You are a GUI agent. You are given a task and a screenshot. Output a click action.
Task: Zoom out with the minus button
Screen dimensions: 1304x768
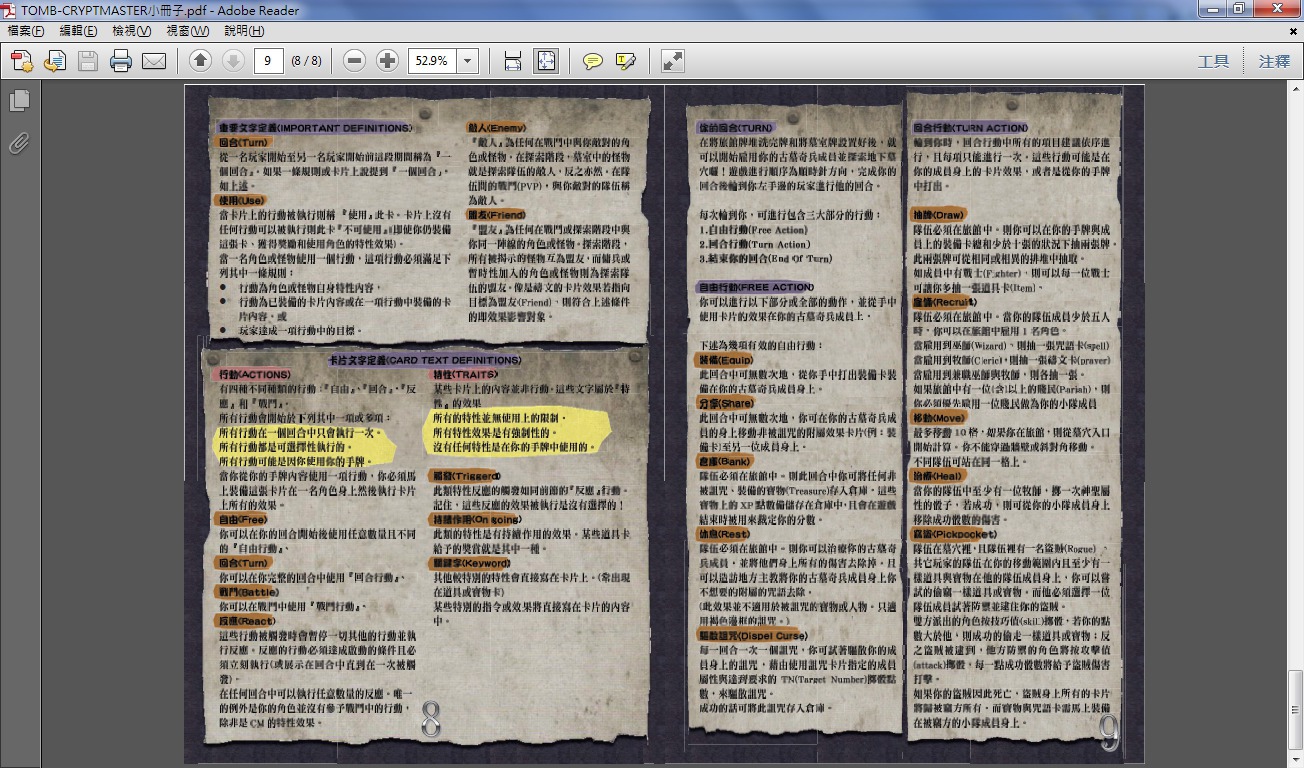354,61
